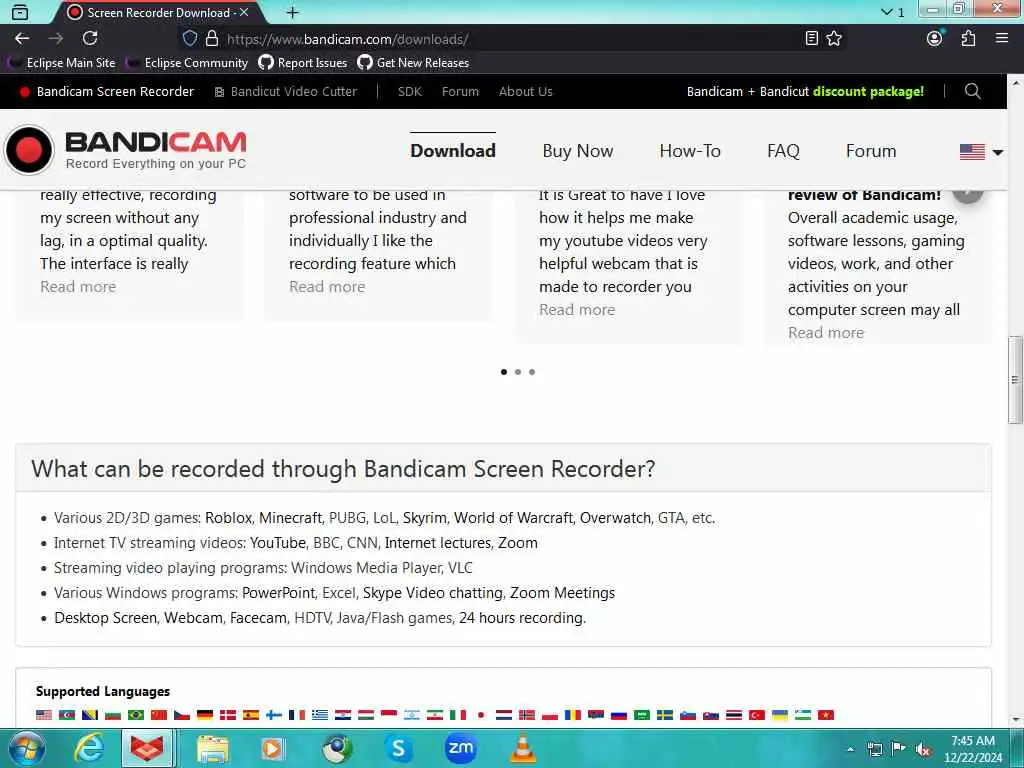Open Zoom from the taskbar

[x=460, y=748]
